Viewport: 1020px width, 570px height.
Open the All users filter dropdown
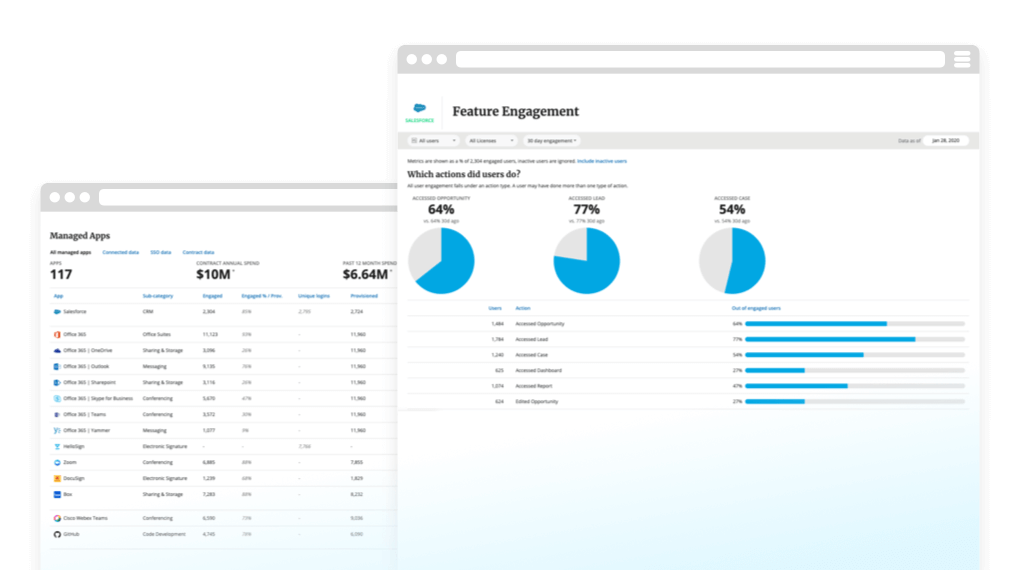coord(433,141)
